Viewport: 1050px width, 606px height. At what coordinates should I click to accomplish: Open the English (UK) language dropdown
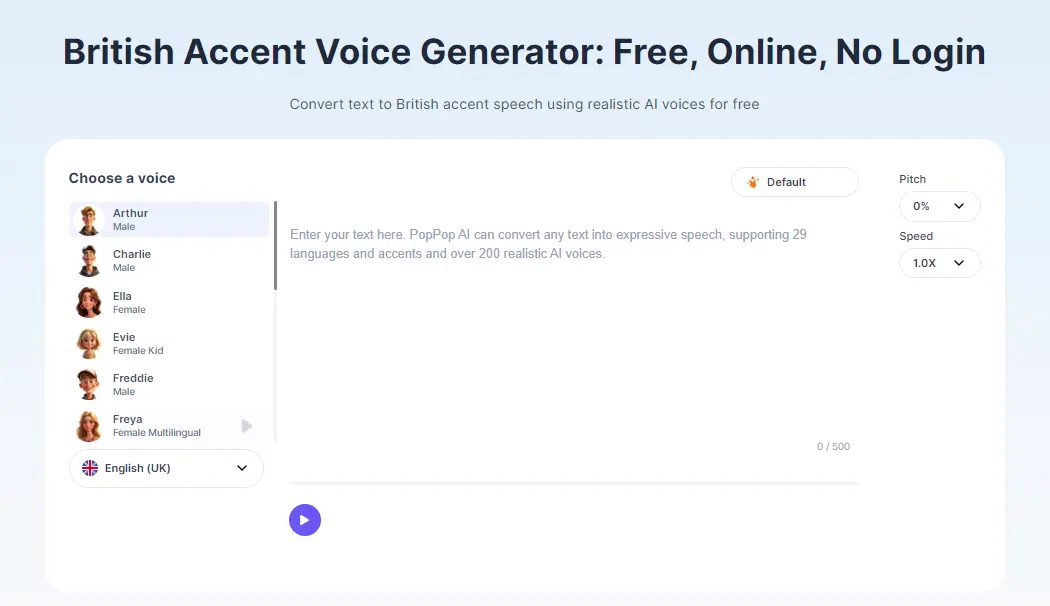pos(166,468)
